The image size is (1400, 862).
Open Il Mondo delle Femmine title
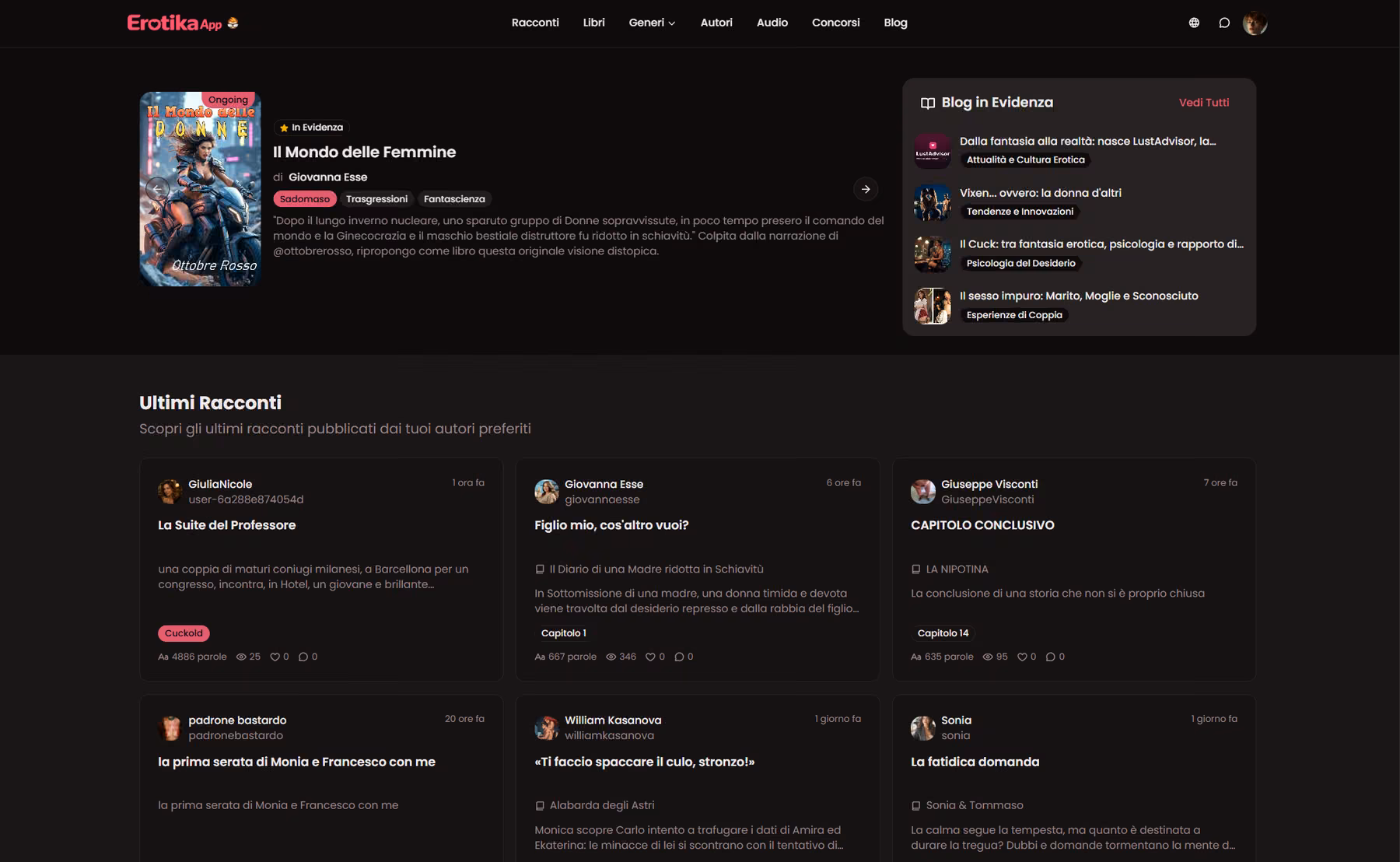point(364,152)
